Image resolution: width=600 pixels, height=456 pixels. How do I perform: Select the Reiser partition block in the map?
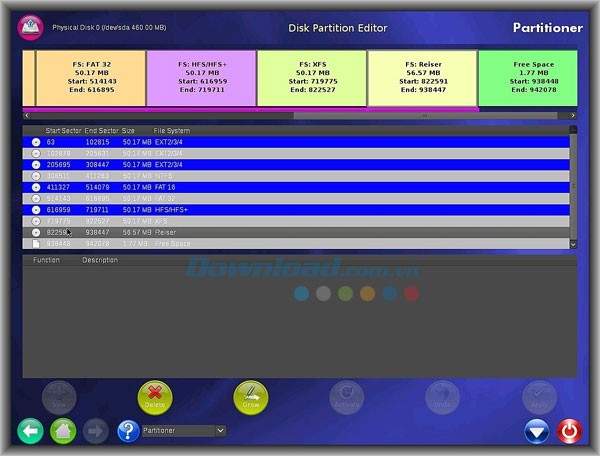point(422,78)
